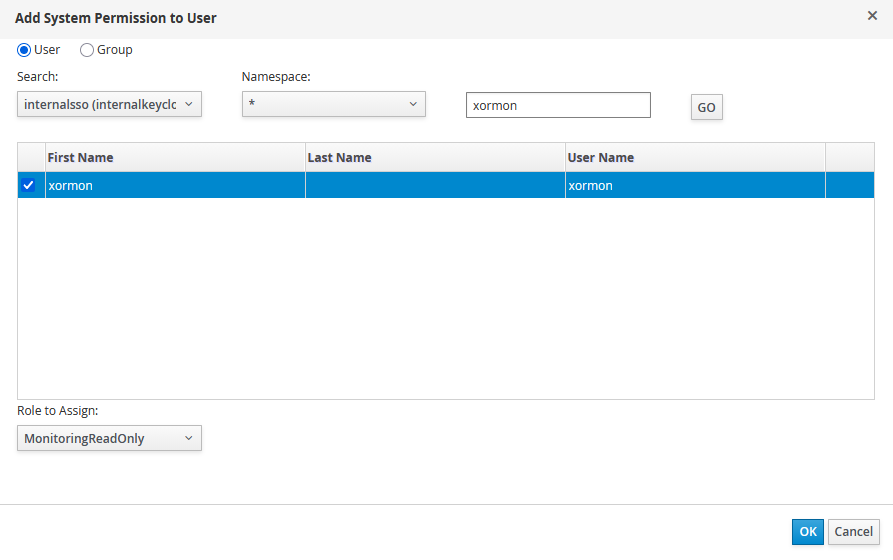The image size is (893, 560).
Task: Open the Namespace dropdown
Action: tap(334, 104)
